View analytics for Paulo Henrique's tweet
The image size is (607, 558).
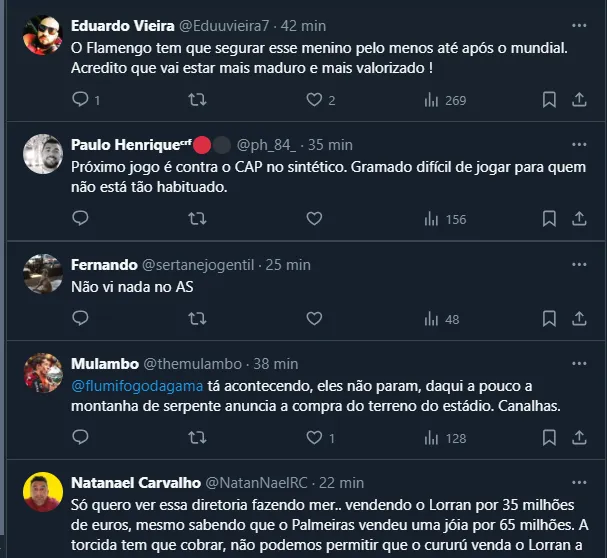point(432,219)
